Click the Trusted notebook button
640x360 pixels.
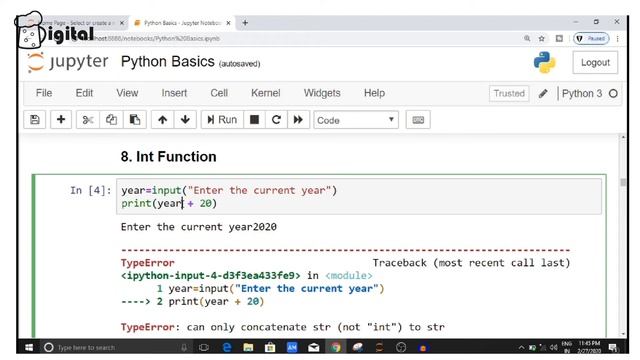509,93
